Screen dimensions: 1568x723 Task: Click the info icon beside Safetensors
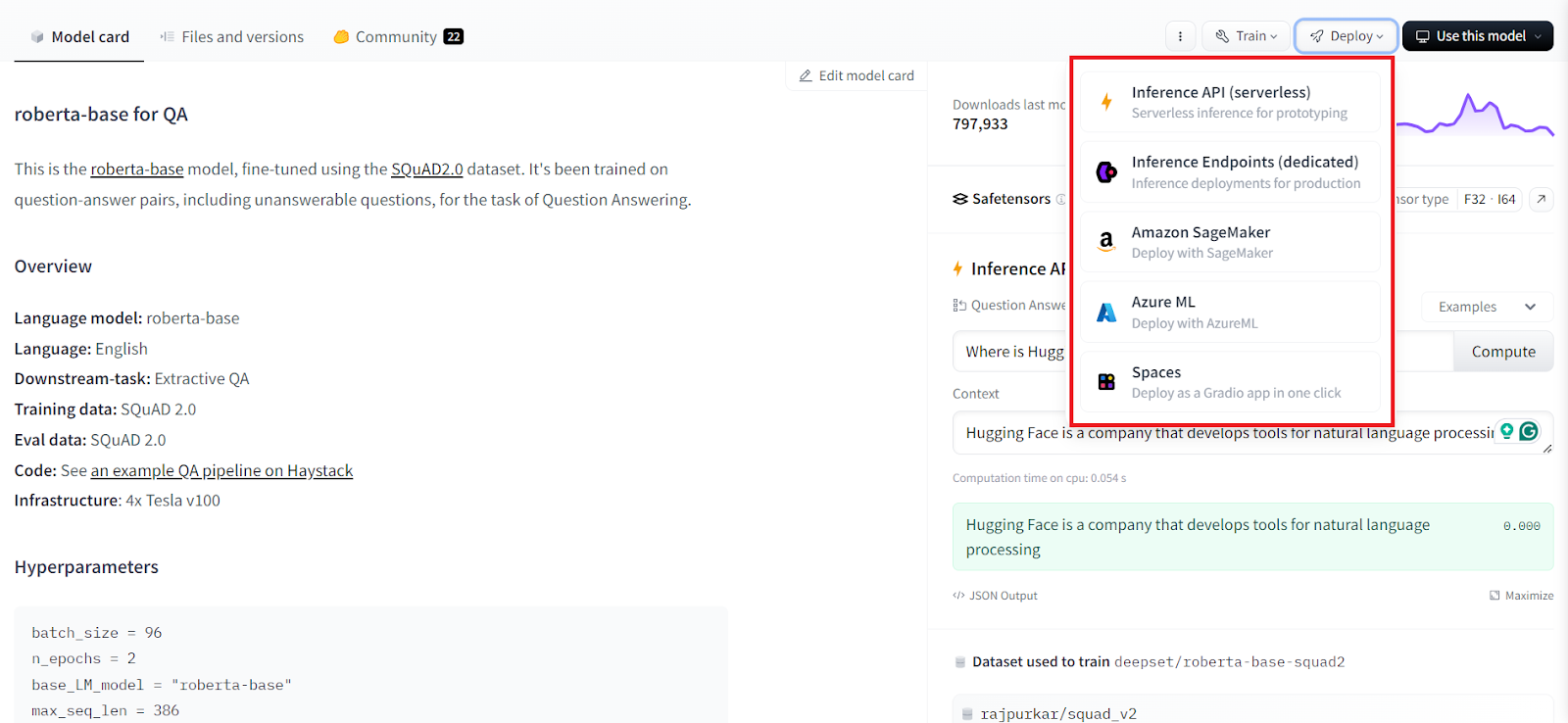pos(1060,199)
